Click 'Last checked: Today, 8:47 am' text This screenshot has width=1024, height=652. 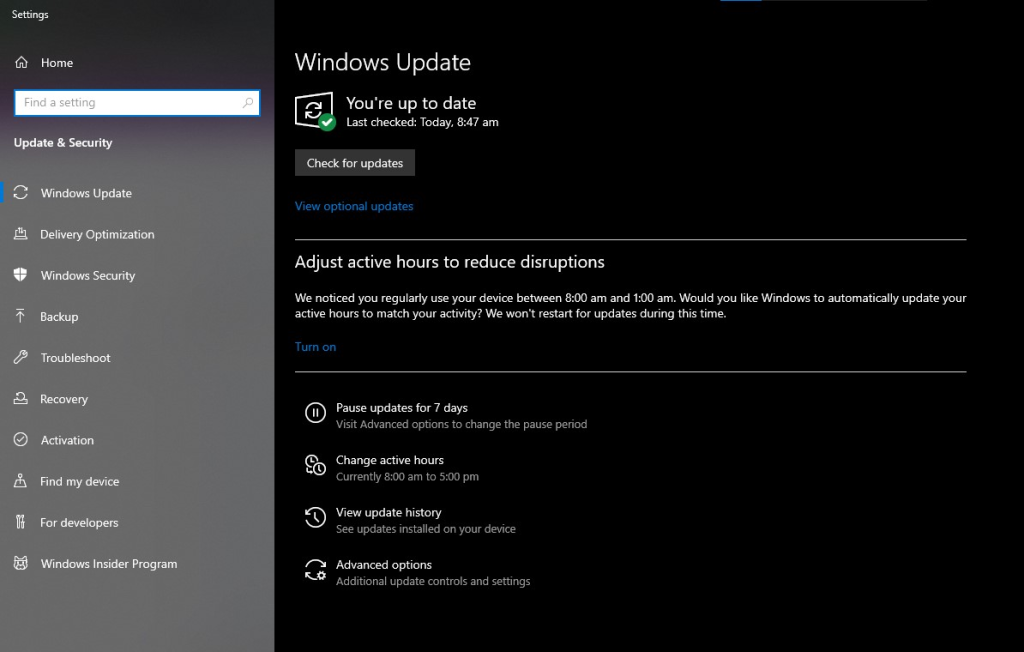coord(423,122)
